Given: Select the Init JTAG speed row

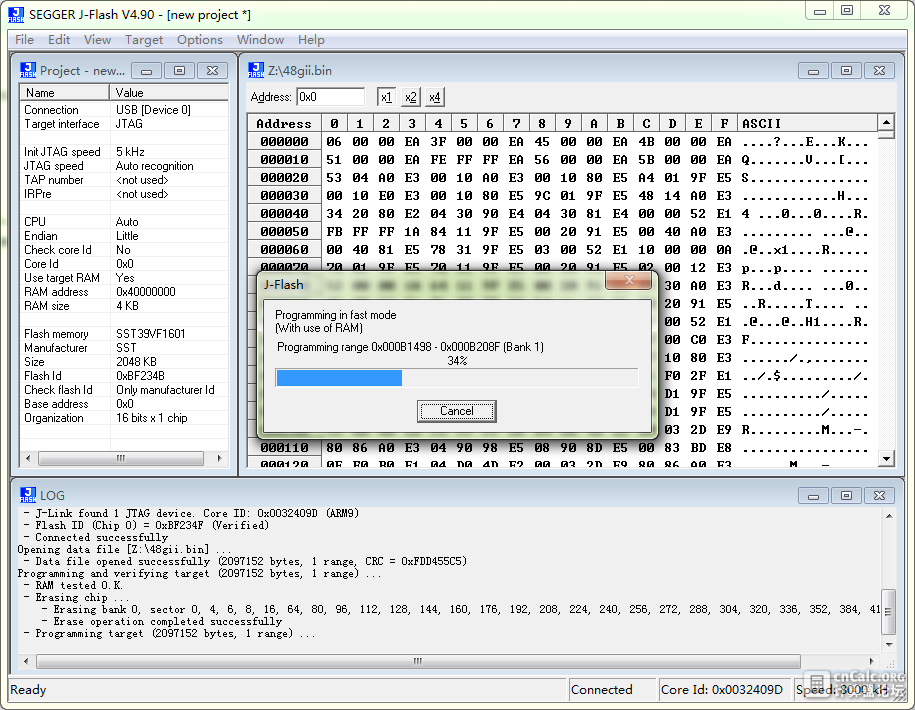Looking at the screenshot, I should point(124,152).
